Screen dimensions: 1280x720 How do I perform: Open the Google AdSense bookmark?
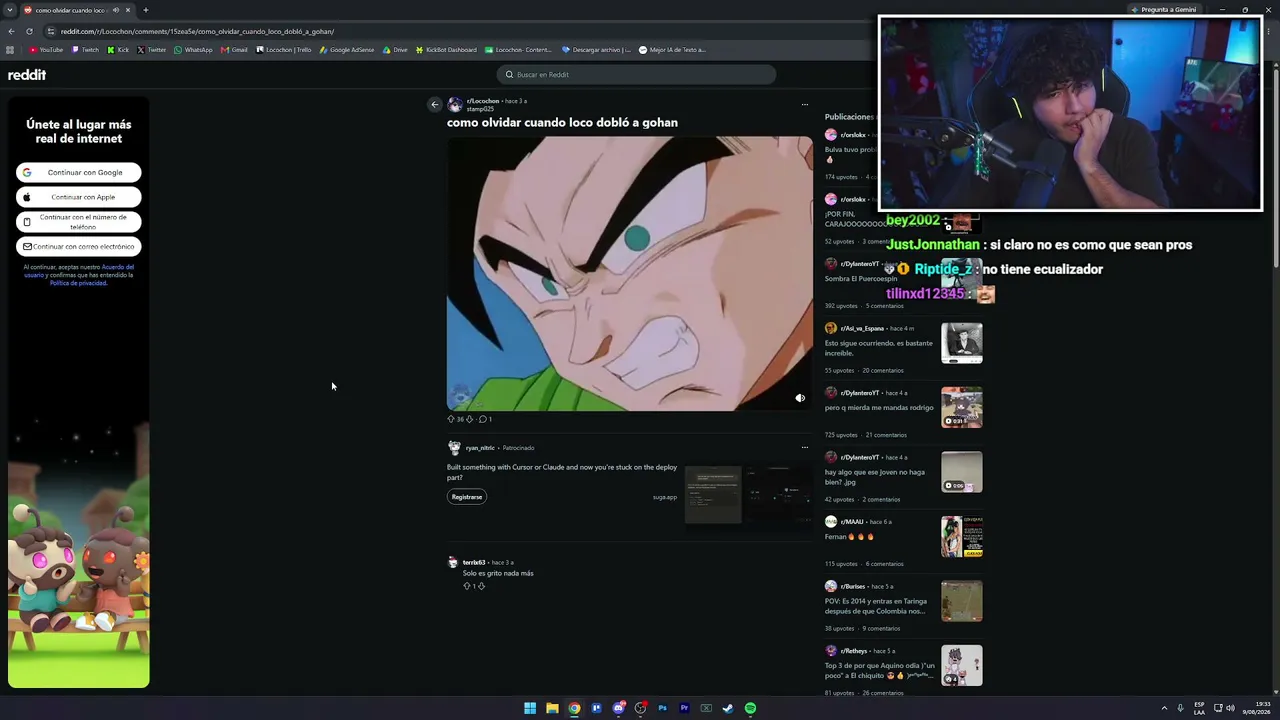pyautogui.click(x=347, y=50)
